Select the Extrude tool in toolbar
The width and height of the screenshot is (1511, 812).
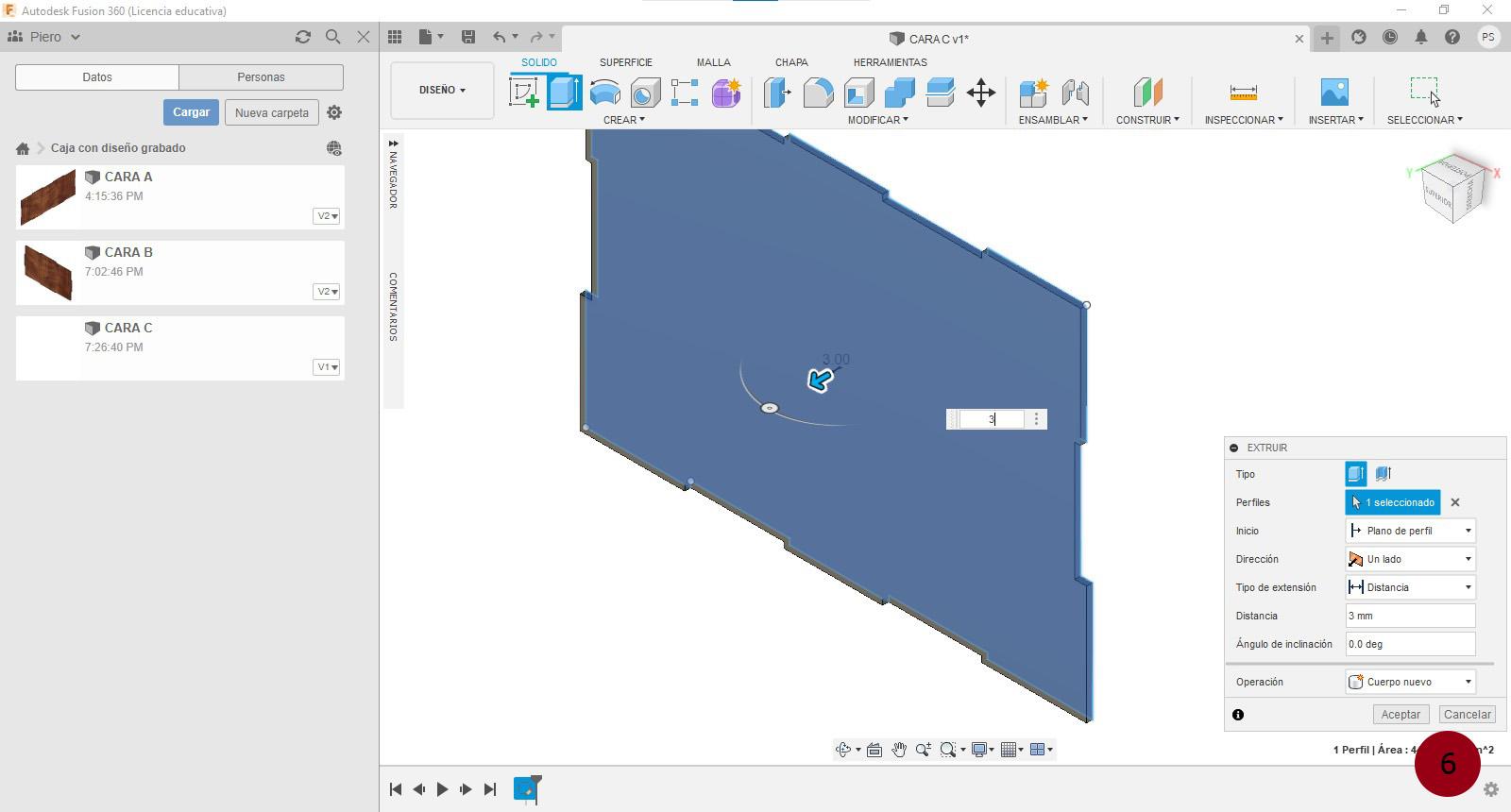click(x=564, y=93)
